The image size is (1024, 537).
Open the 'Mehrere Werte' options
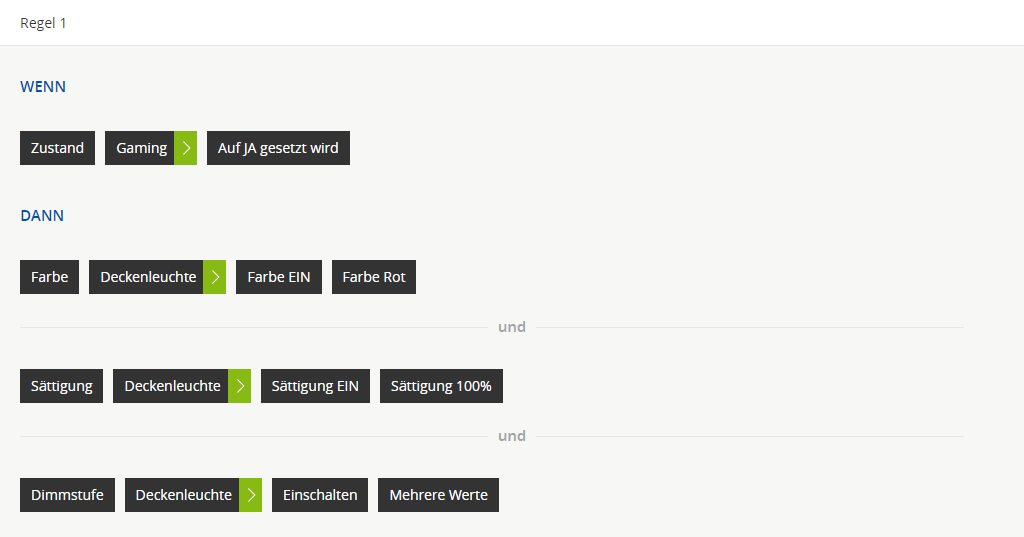point(438,495)
